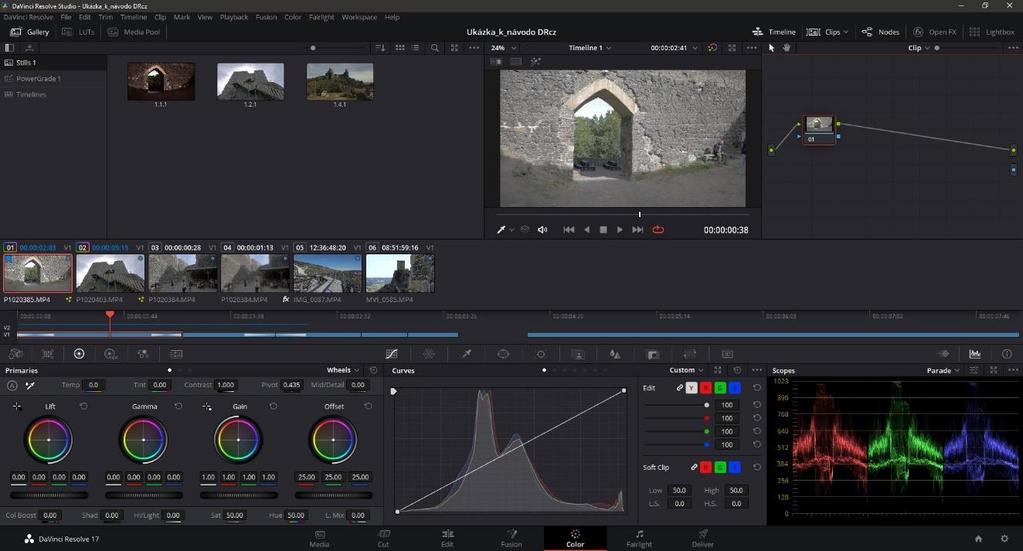Toggle the Y luminance curve channel
The image size is (1023, 551).
tap(692, 388)
